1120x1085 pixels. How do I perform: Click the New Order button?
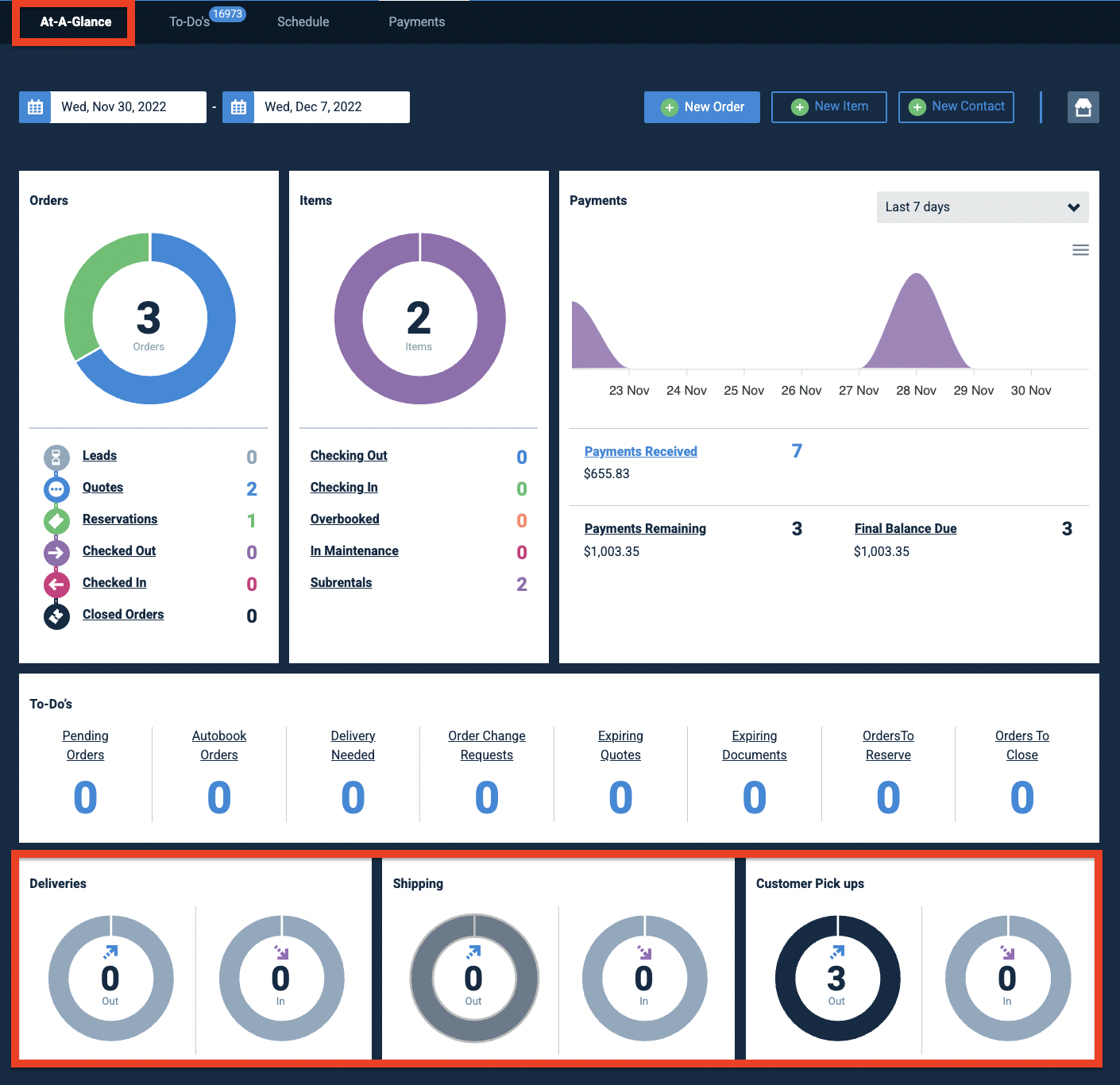(702, 107)
